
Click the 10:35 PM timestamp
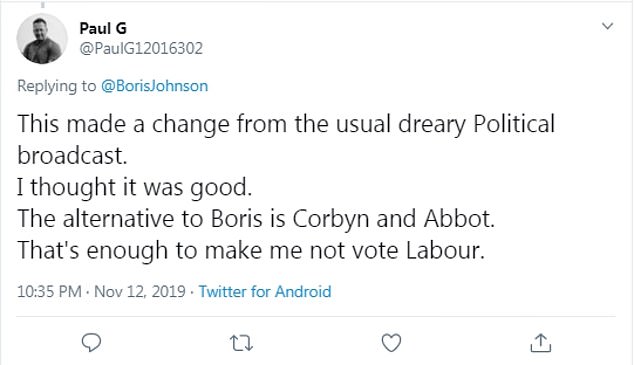point(49,291)
